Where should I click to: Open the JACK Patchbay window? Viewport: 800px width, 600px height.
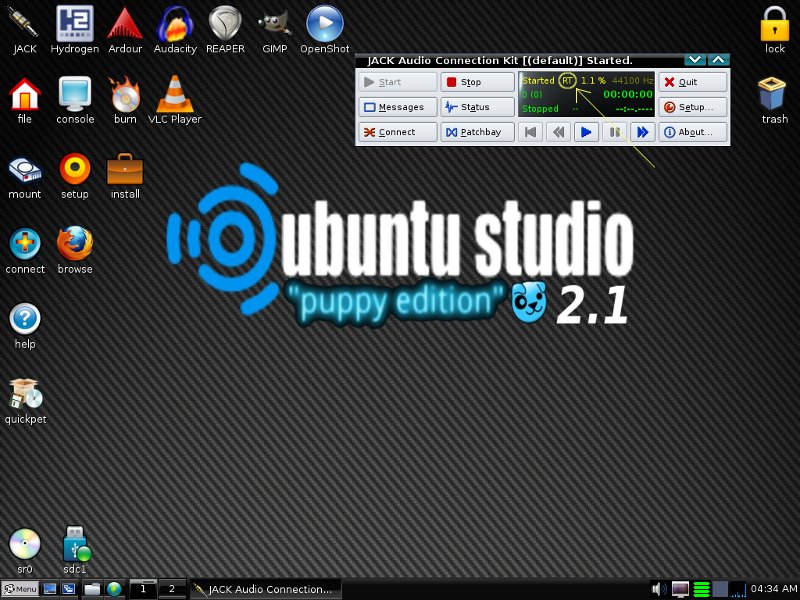[478, 132]
